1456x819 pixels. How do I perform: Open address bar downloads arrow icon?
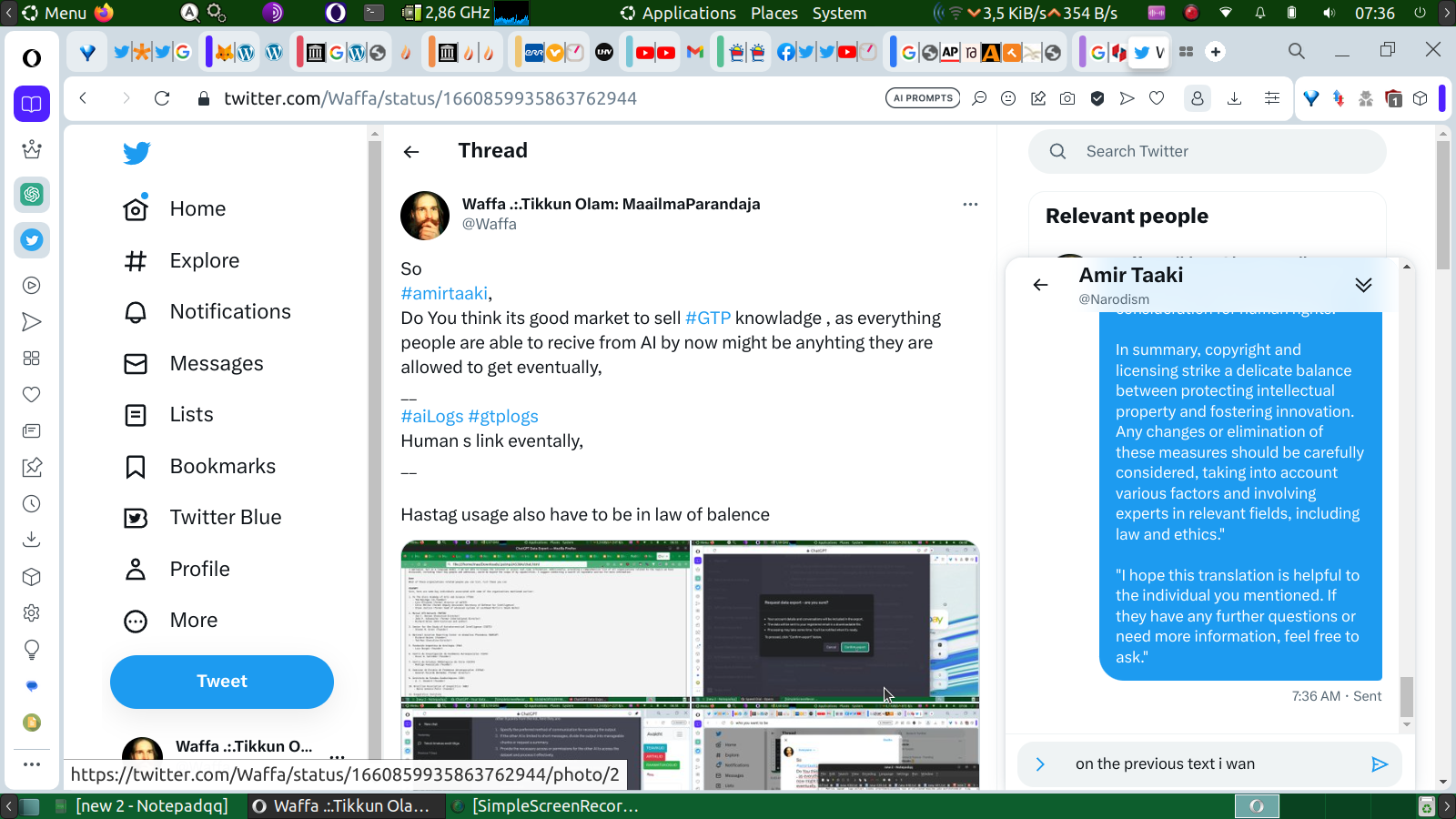[1234, 98]
